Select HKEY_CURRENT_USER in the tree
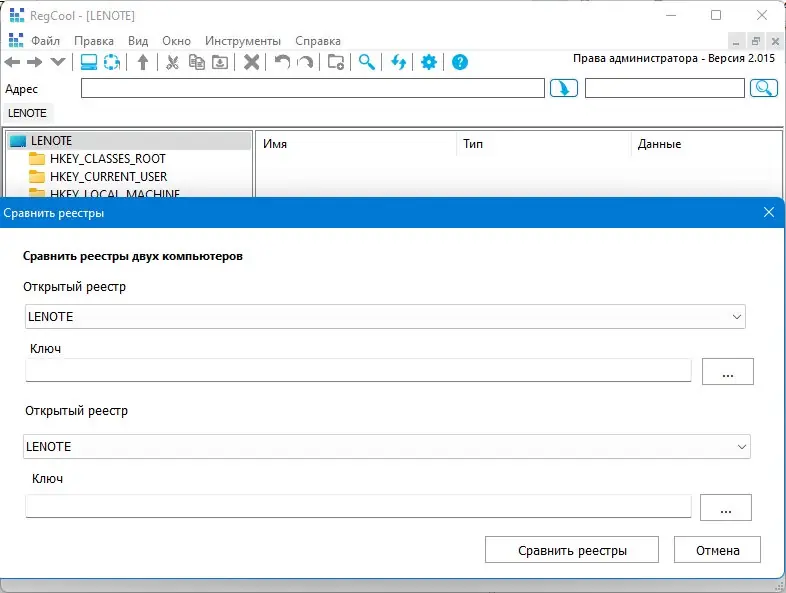 [x=108, y=177]
